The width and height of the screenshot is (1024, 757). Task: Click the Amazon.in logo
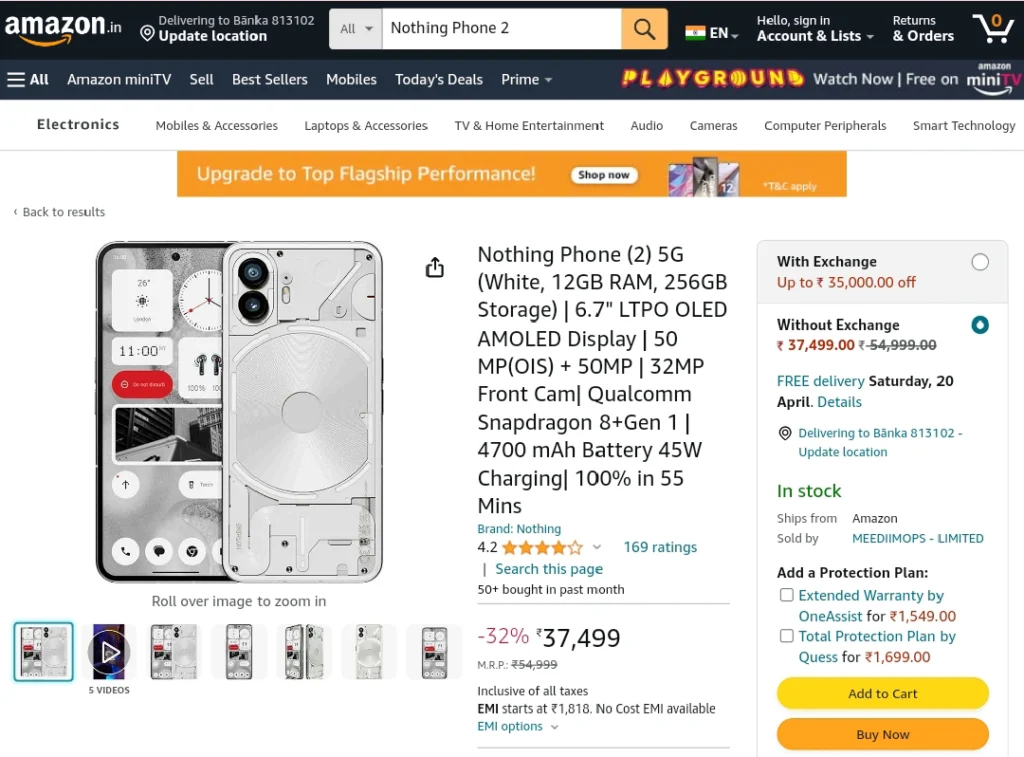click(63, 28)
